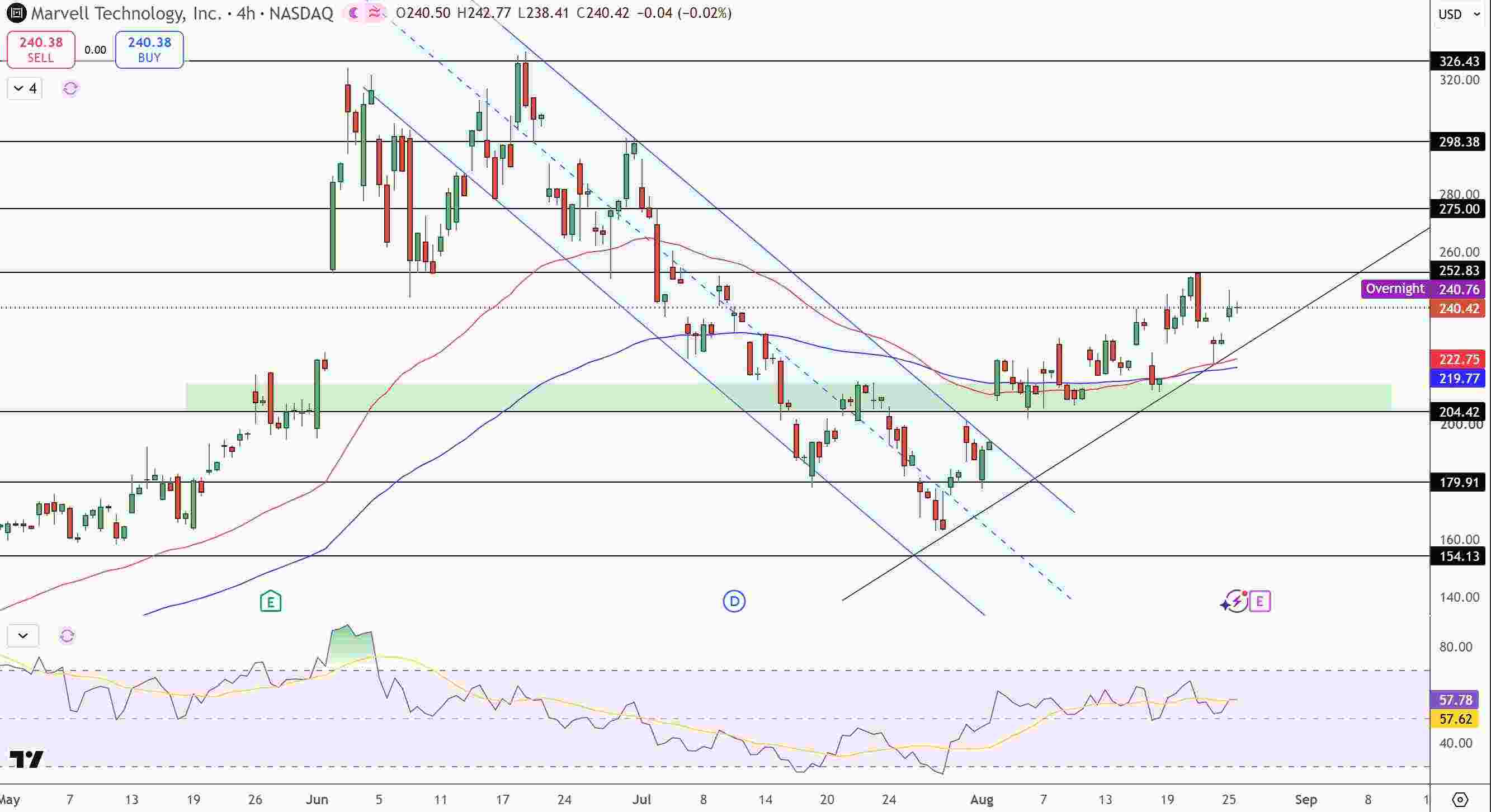Click the Marvell Technology symbol logo icon
This screenshot has height=812, width=1491.
point(16,13)
